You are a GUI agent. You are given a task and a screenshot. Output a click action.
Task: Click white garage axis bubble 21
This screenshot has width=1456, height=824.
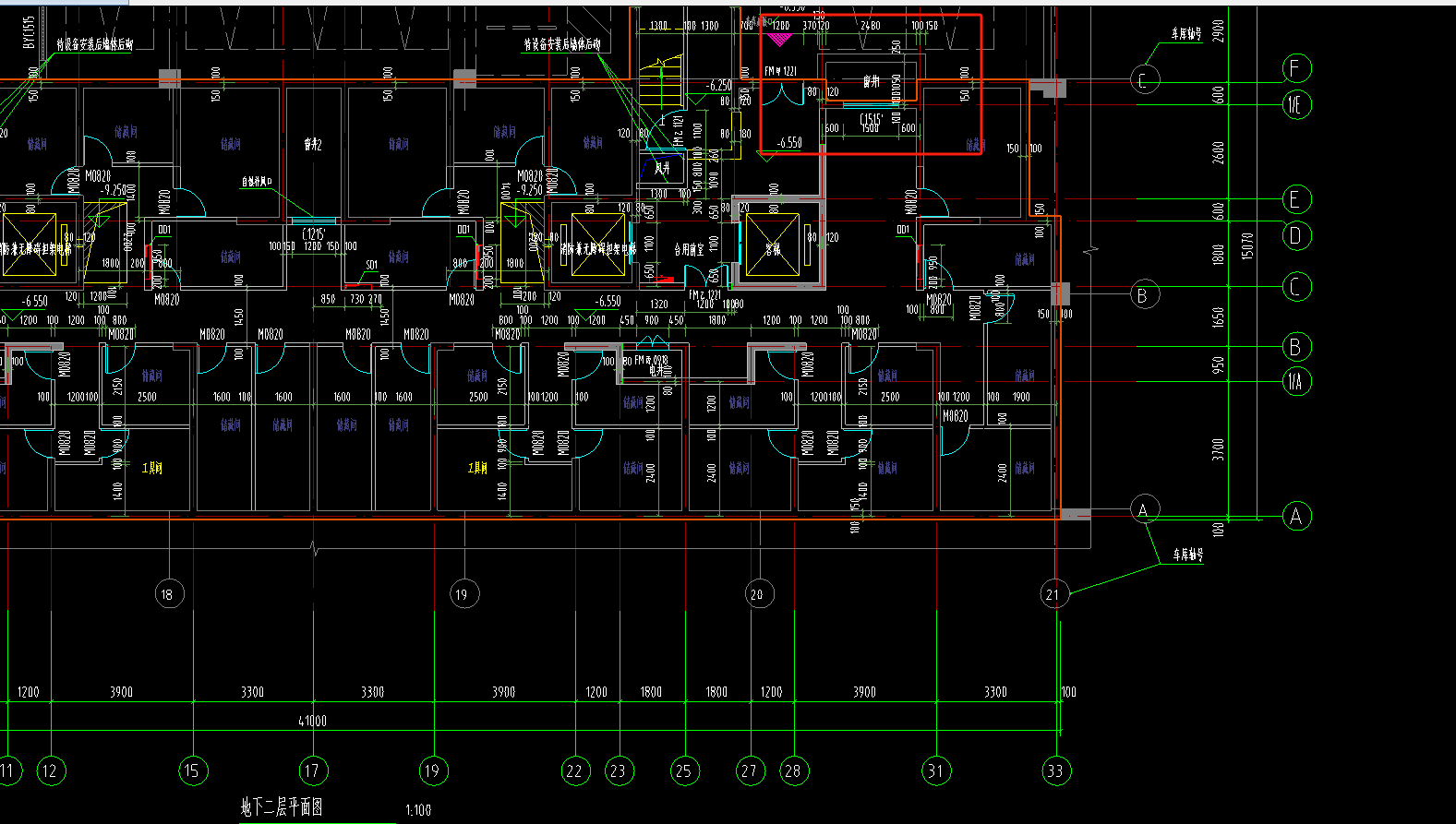click(1053, 594)
